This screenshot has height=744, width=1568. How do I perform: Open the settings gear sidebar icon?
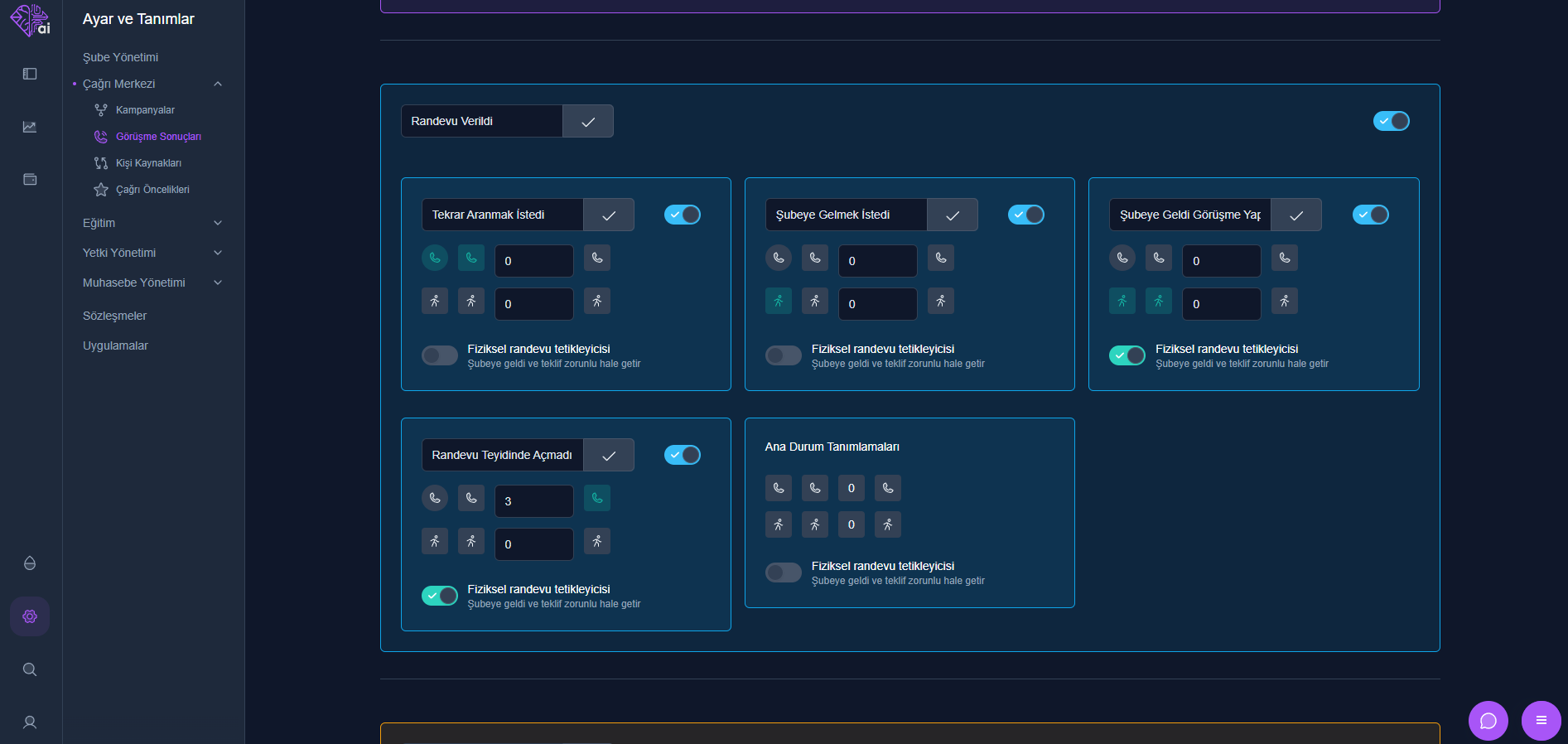pos(30,616)
